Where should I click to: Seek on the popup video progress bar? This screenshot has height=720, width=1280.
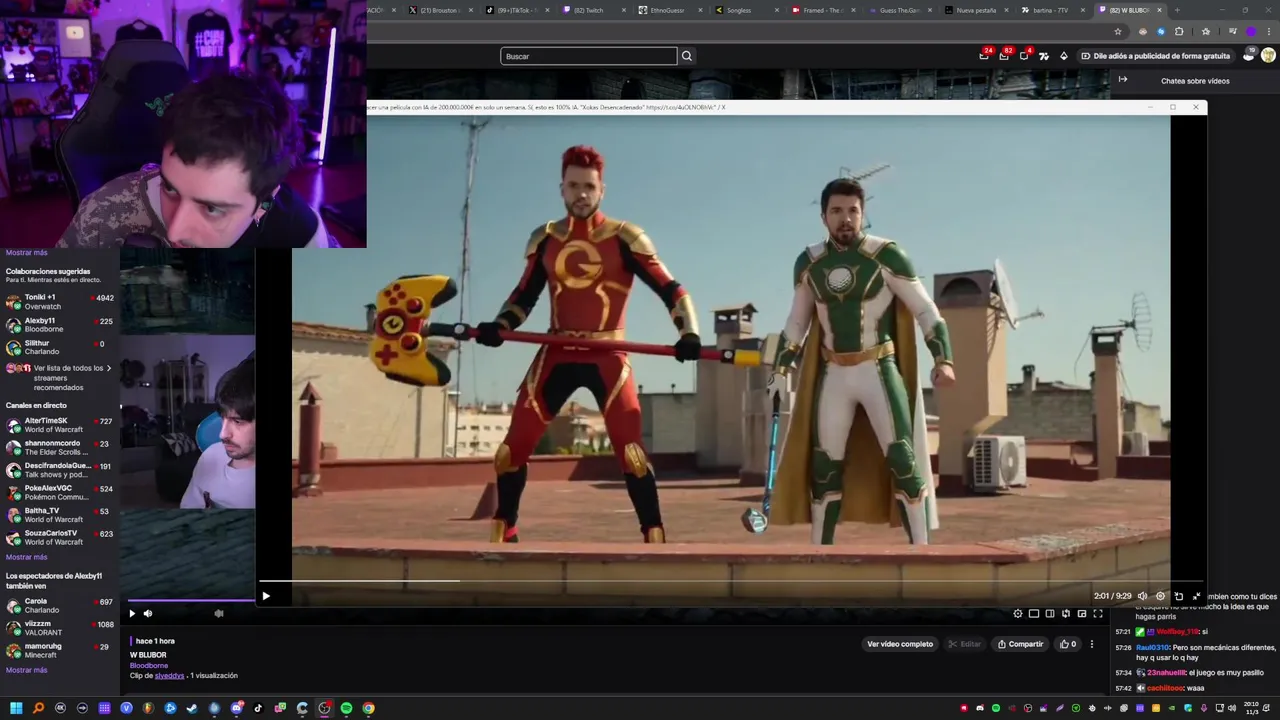(730, 581)
